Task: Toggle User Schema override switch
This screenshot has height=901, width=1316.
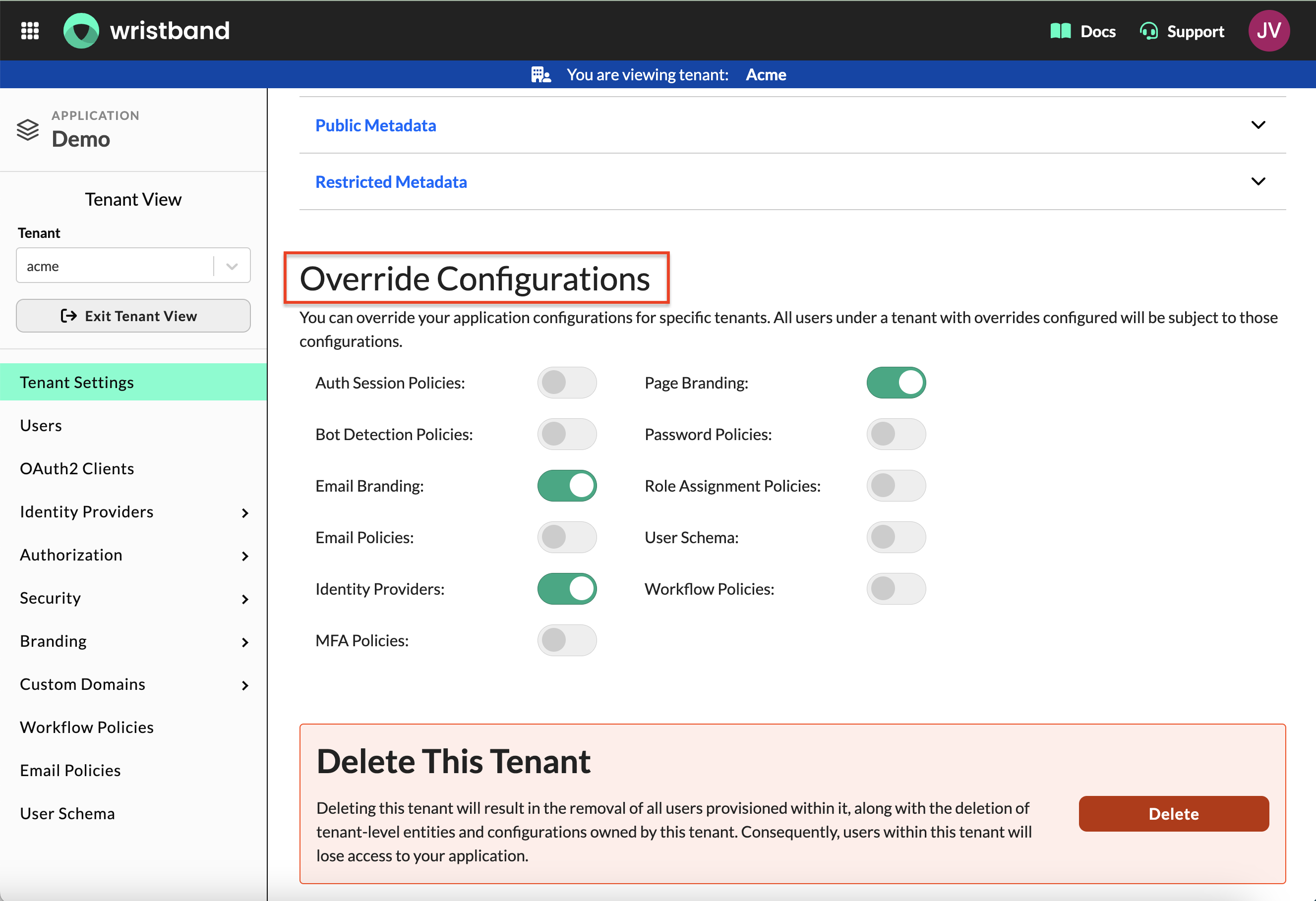Action: 896,537
